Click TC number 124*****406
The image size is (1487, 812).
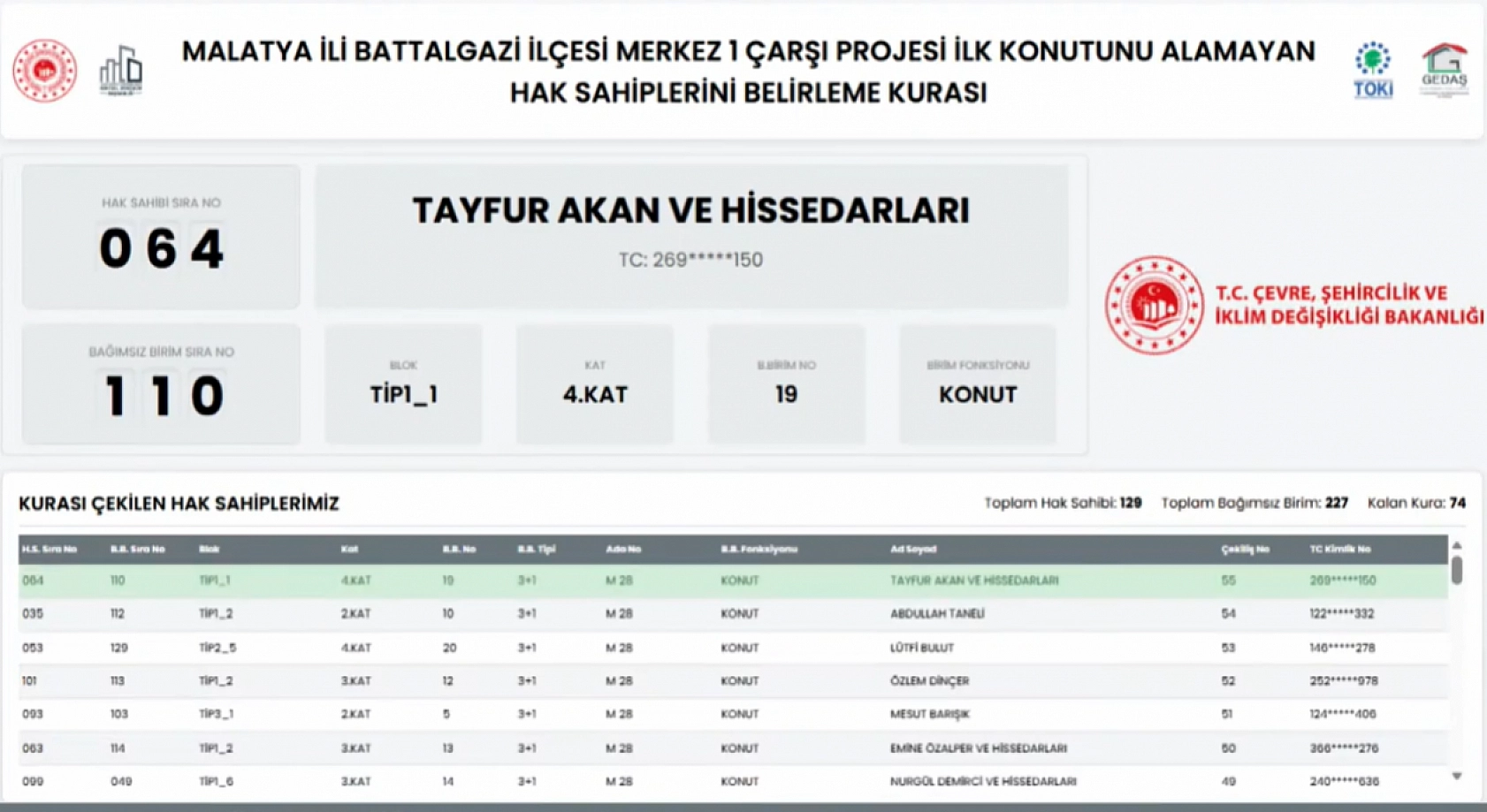[1343, 714]
